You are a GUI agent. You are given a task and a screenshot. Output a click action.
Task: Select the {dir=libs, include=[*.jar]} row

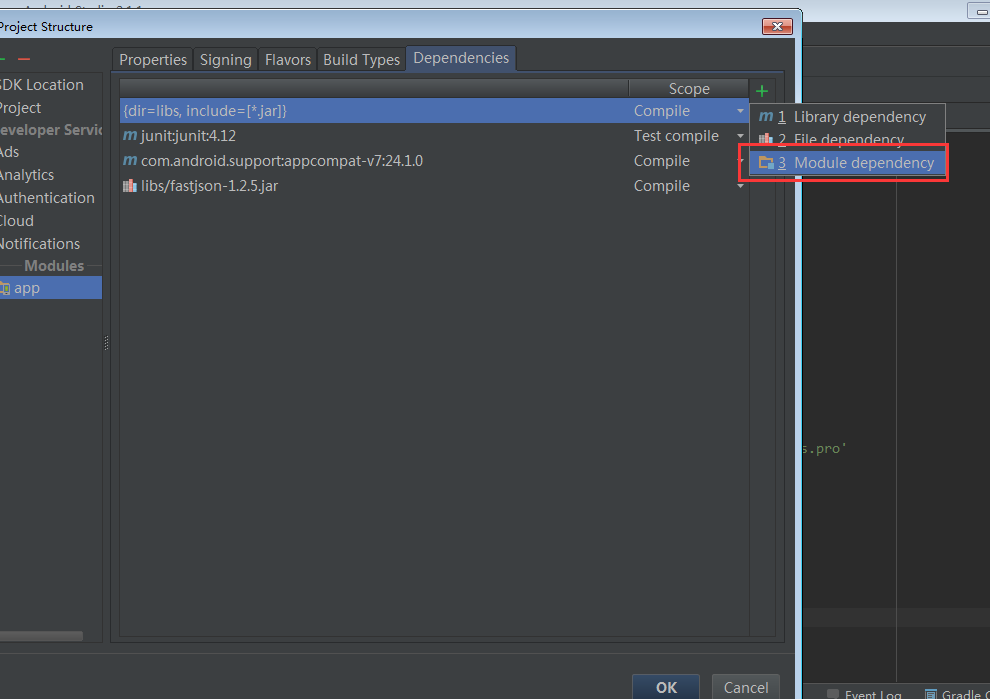pos(434,111)
